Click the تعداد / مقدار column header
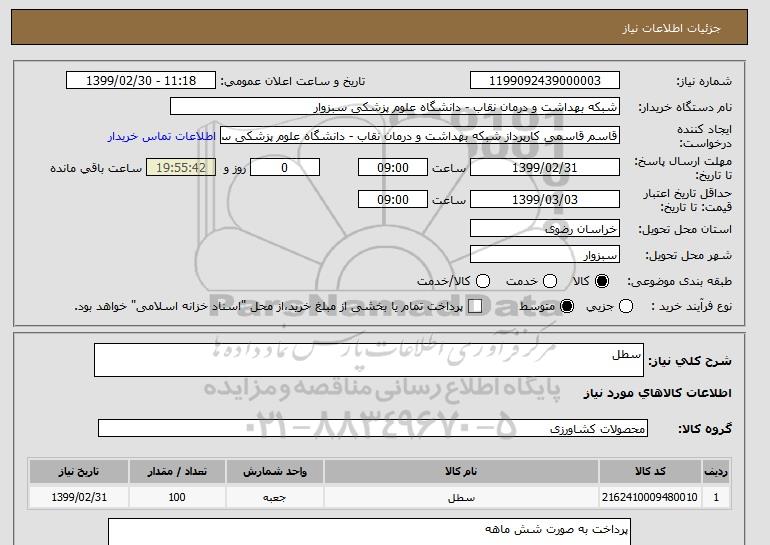 click(177, 471)
